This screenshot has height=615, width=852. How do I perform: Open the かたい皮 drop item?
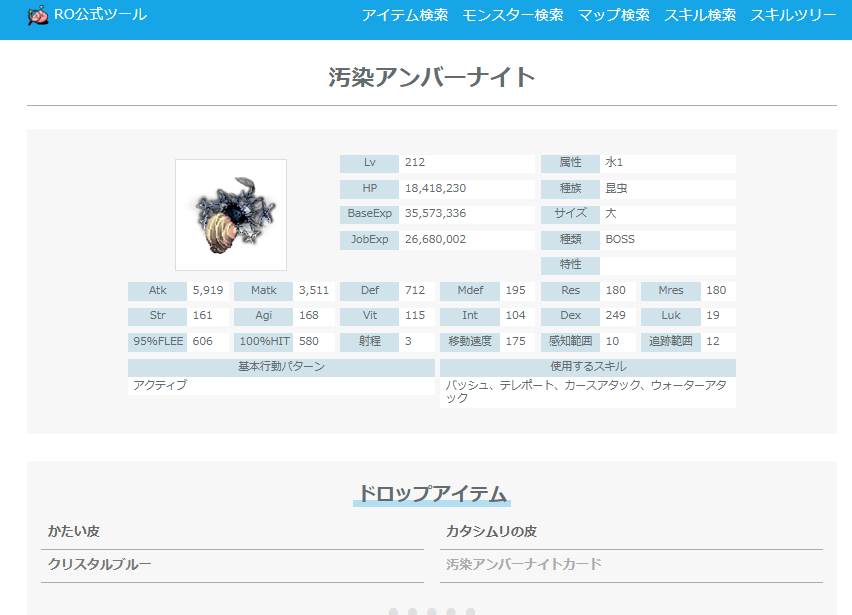pyautogui.click(x=74, y=532)
